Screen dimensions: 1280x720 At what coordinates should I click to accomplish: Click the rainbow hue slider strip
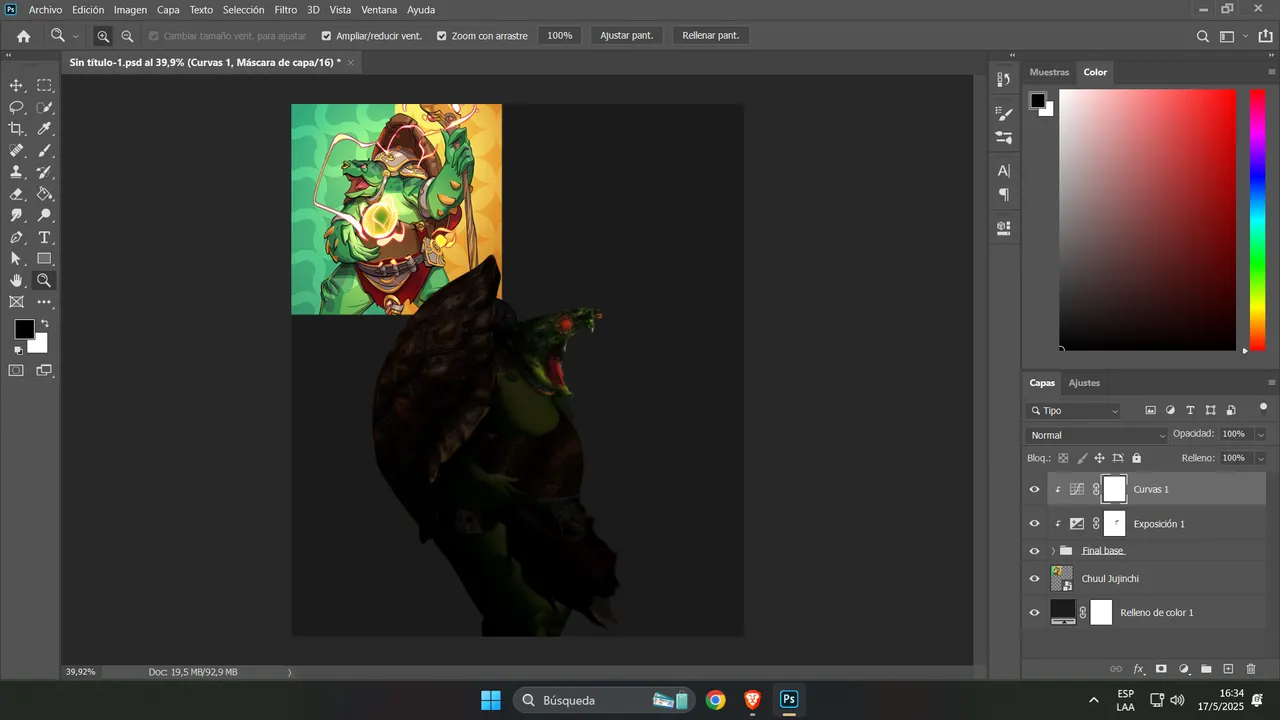(x=1258, y=220)
